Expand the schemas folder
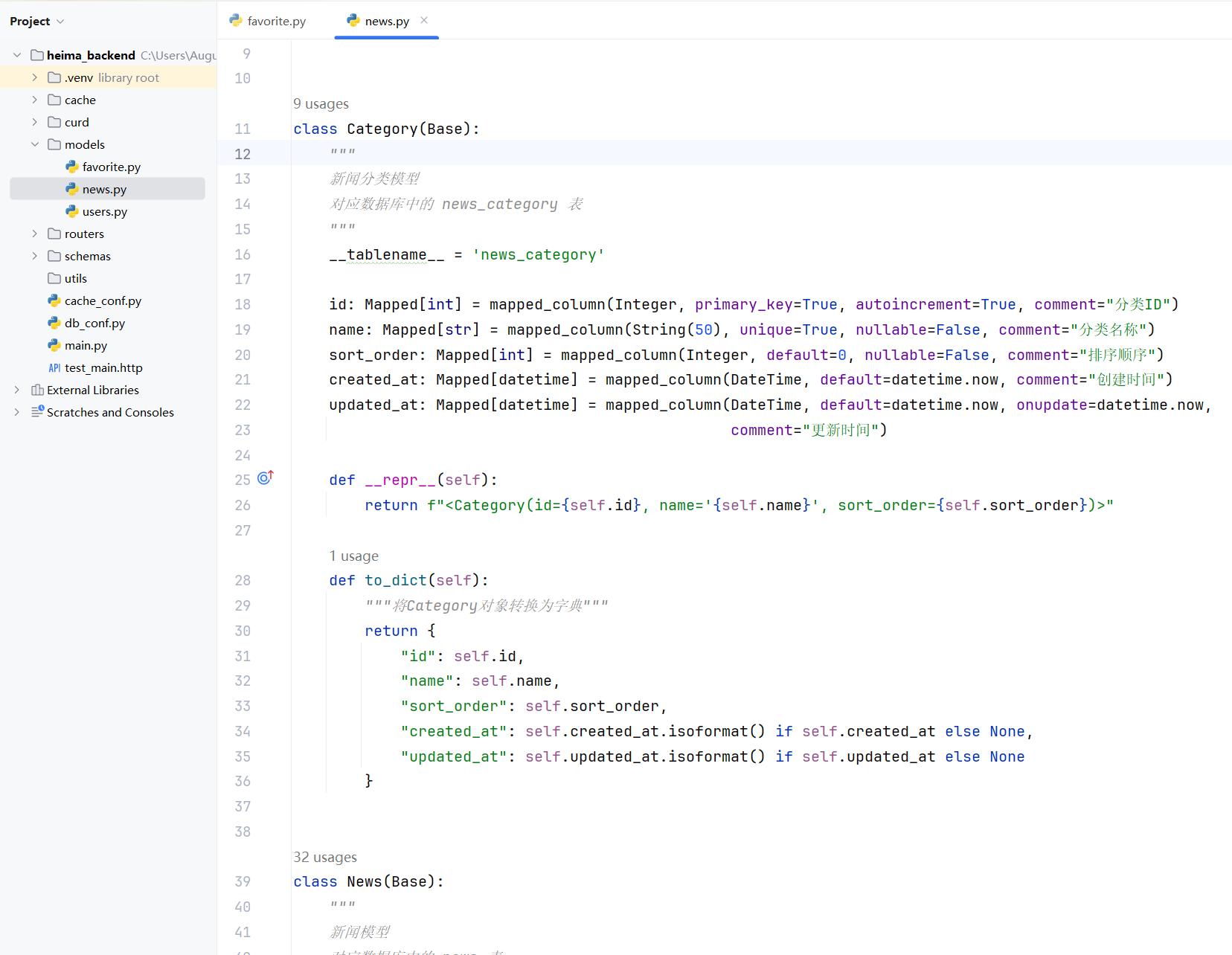The width and height of the screenshot is (1232, 955). point(34,256)
